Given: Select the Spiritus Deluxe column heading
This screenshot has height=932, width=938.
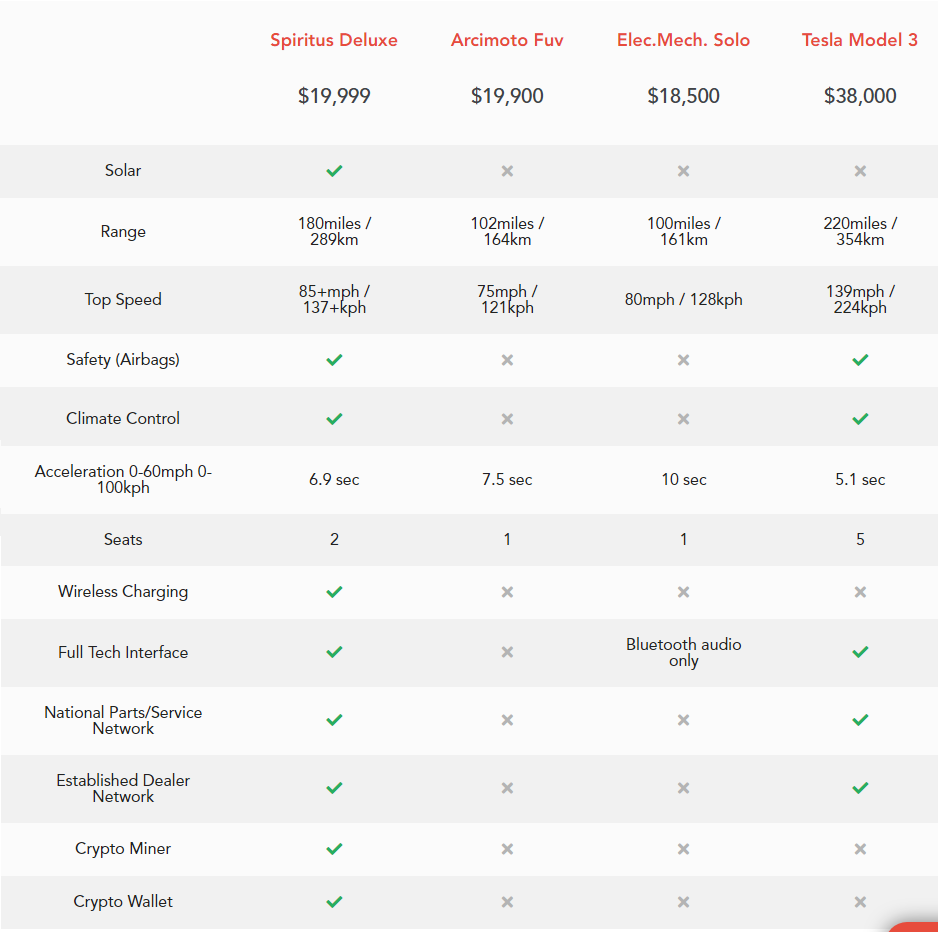Looking at the screenshot, I should click(x=334, y=40).
